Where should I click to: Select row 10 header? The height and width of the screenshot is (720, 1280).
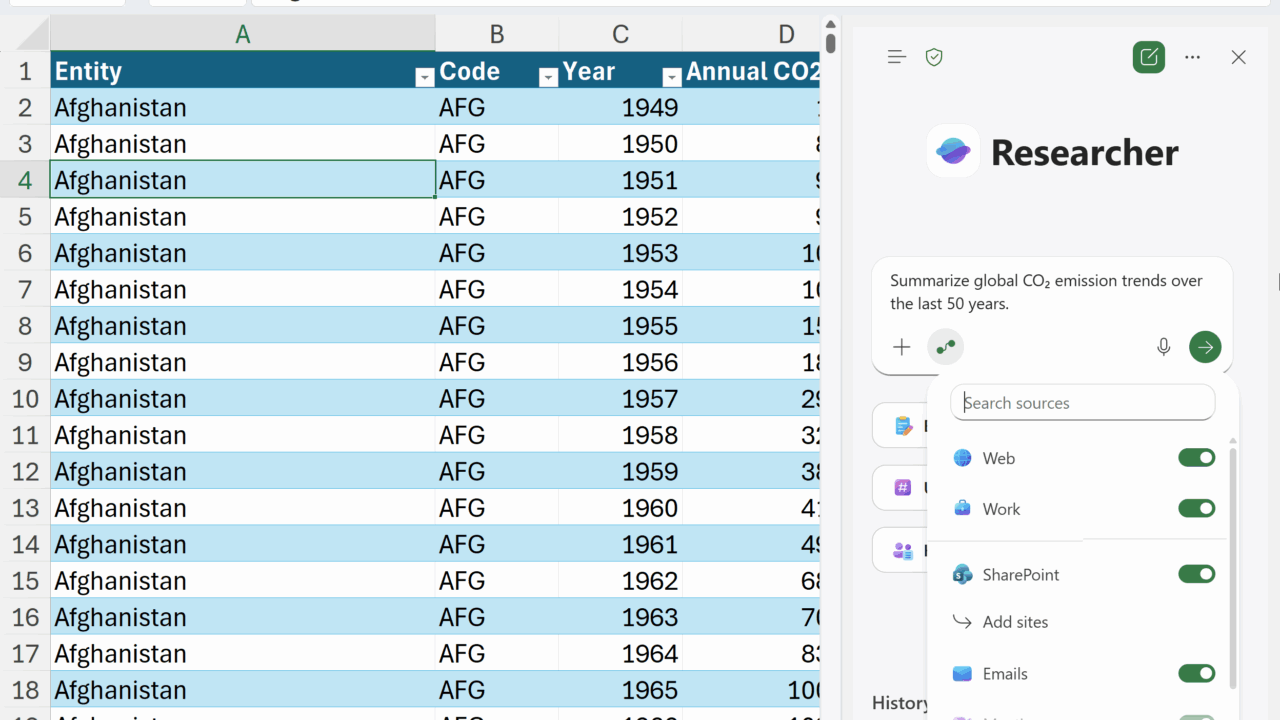[x=25, y=399]
